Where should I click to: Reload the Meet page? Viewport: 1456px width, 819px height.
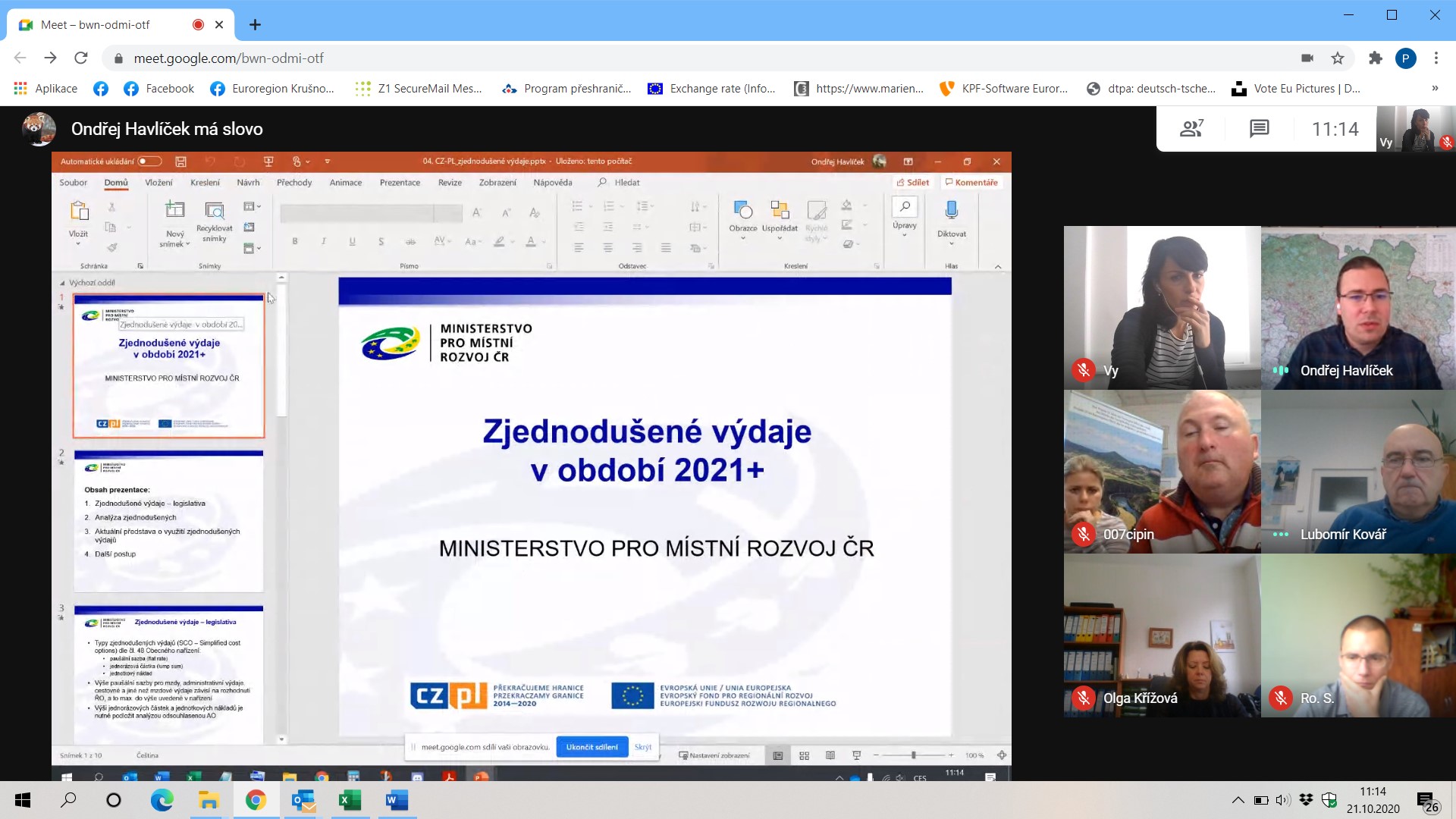coord(81,58)
